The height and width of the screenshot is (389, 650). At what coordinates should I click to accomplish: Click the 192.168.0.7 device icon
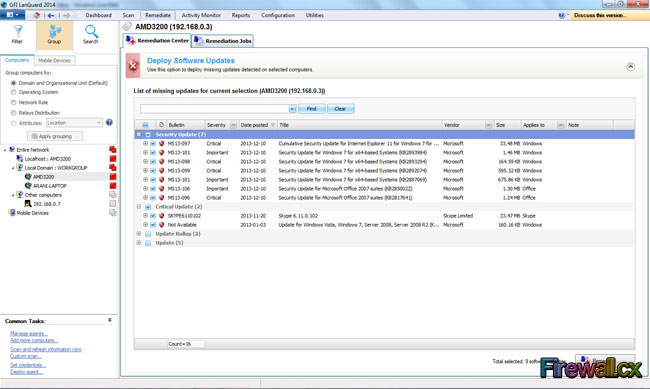[28, 204]
